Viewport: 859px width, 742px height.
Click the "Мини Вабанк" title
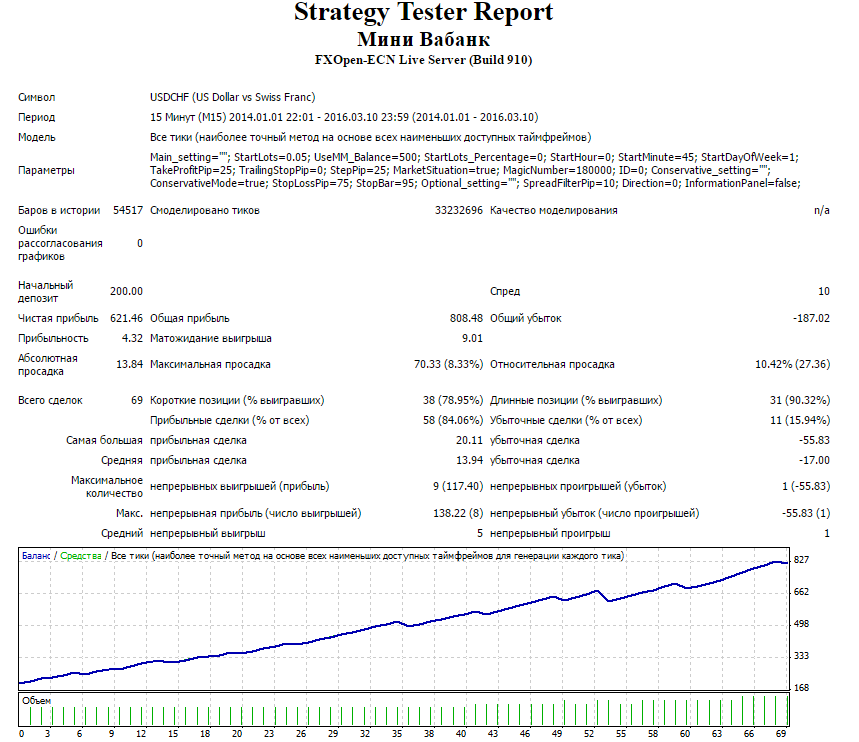pyautogui.click(x=423, y=39)
